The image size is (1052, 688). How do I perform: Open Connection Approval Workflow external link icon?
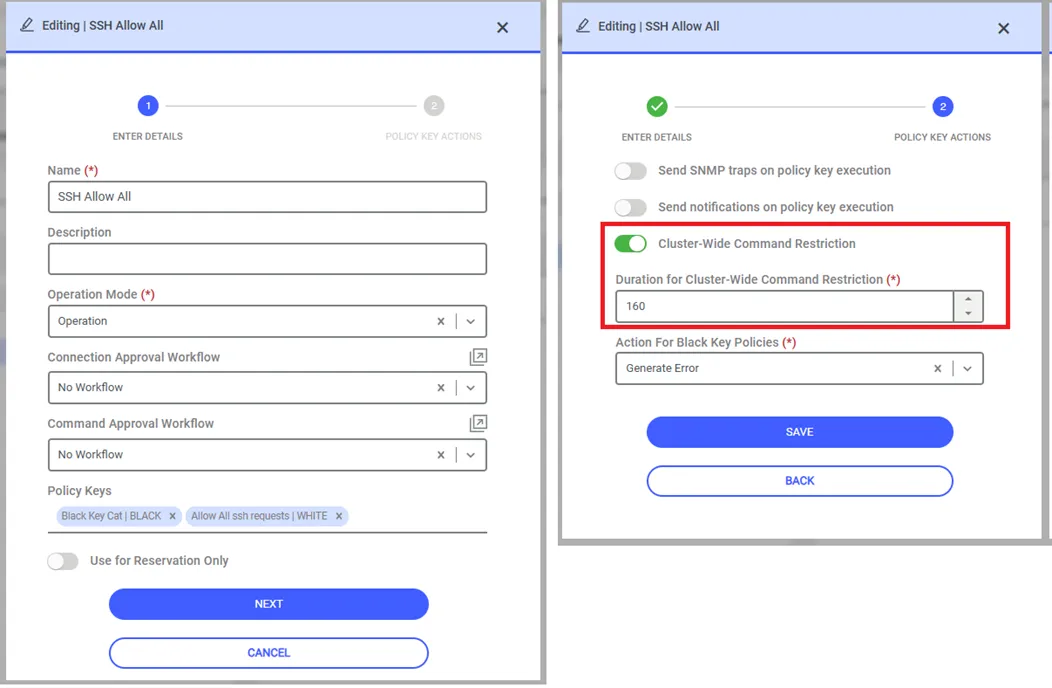click(x=478, y=356)
